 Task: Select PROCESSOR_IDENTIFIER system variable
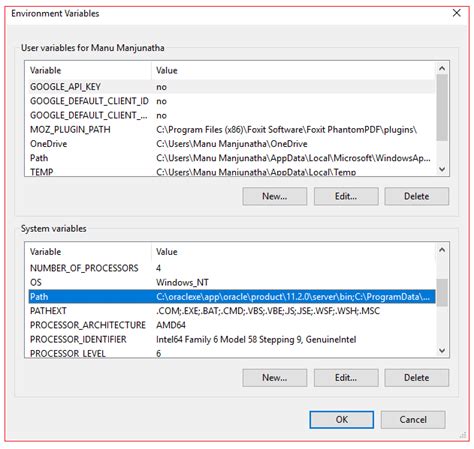click(232, 339)
